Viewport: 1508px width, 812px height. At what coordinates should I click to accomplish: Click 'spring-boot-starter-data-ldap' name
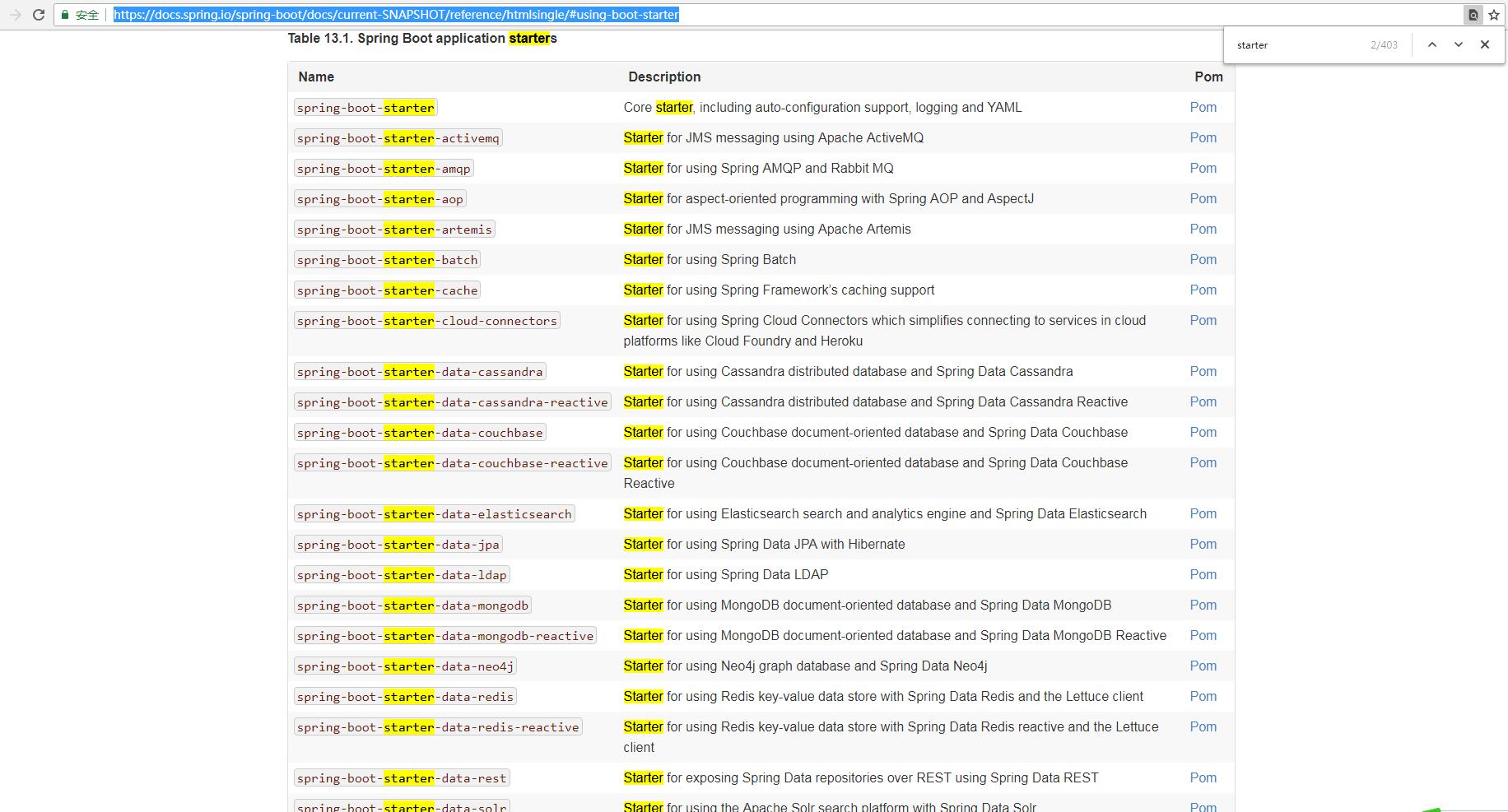[402, 575]
